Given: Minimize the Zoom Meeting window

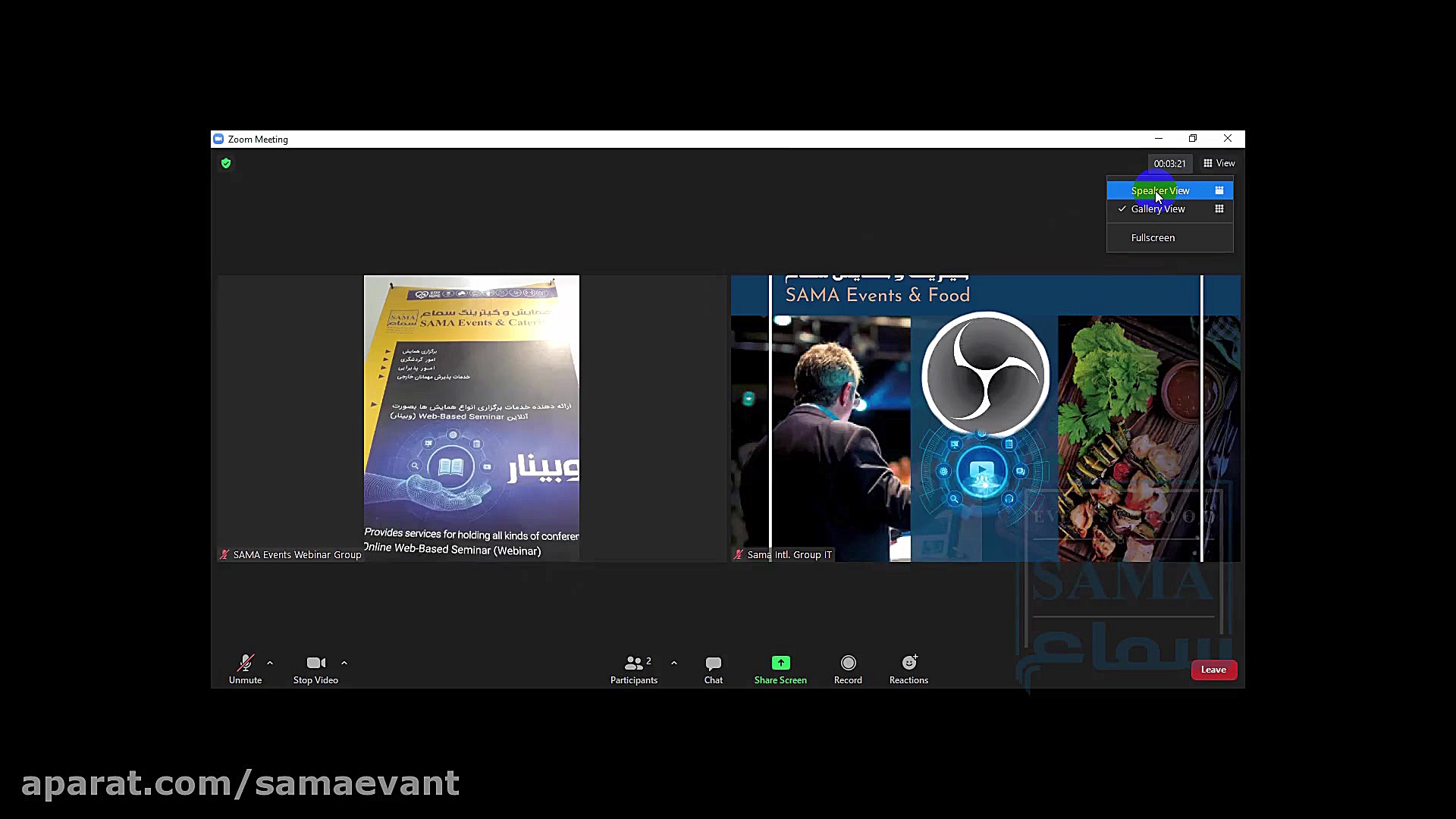Looking at the screenshot, I should point(1158,139).
